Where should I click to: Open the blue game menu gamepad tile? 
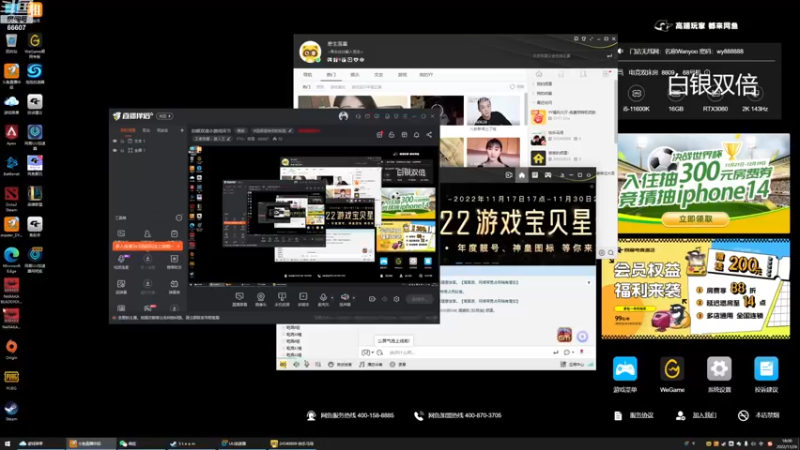[x=625, y=369]
